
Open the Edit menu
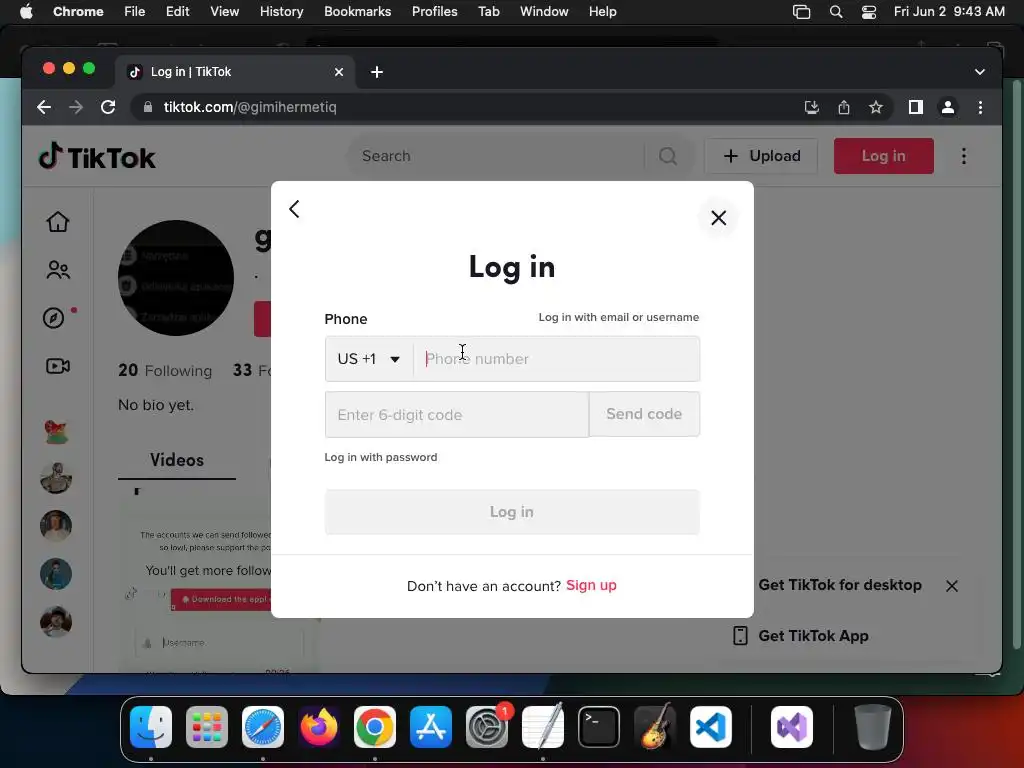[x=177, y=11]
